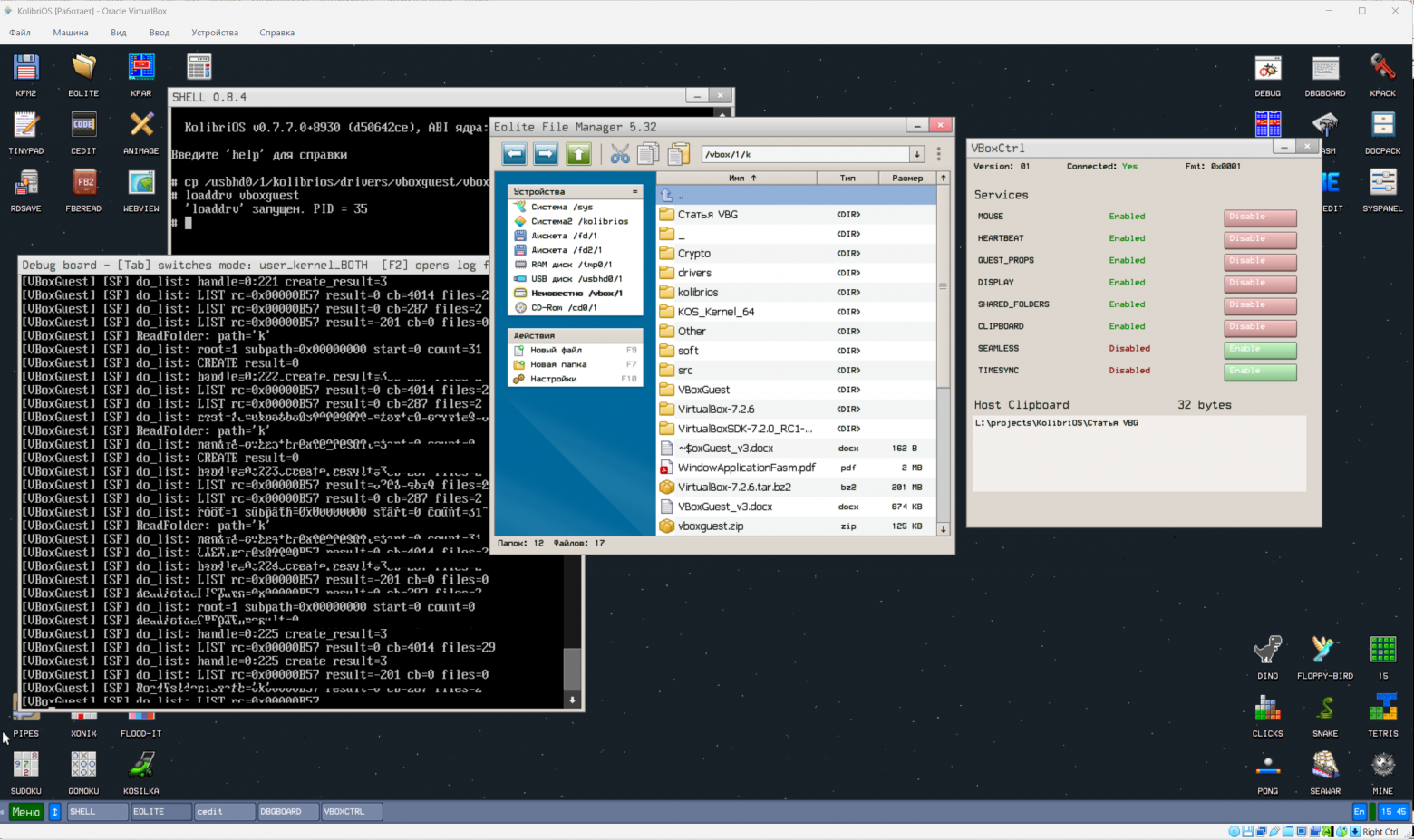Open the CEDIT code editor icon
1414x840 pixels.
tap(83, 132)
